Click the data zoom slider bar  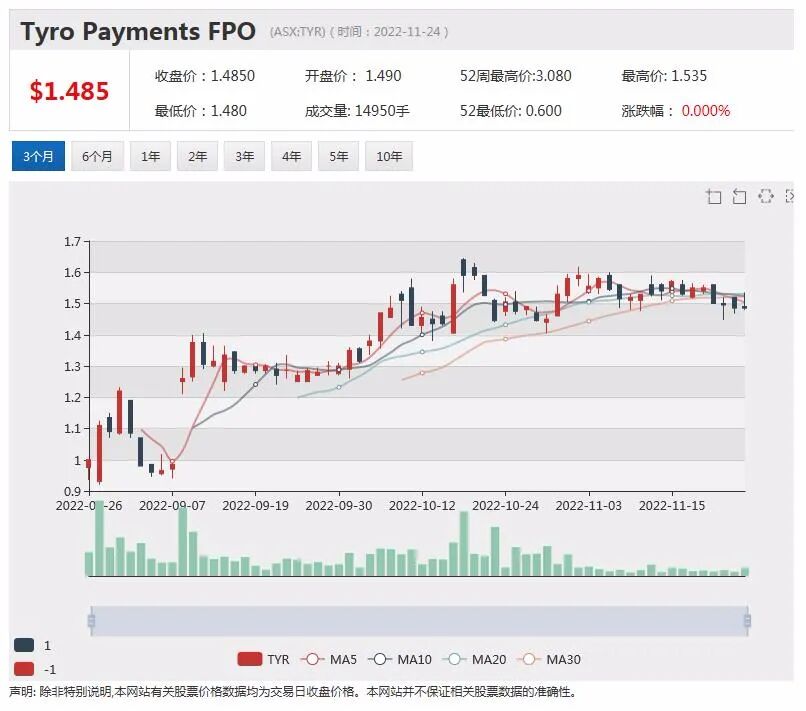[x=419, y=621]
